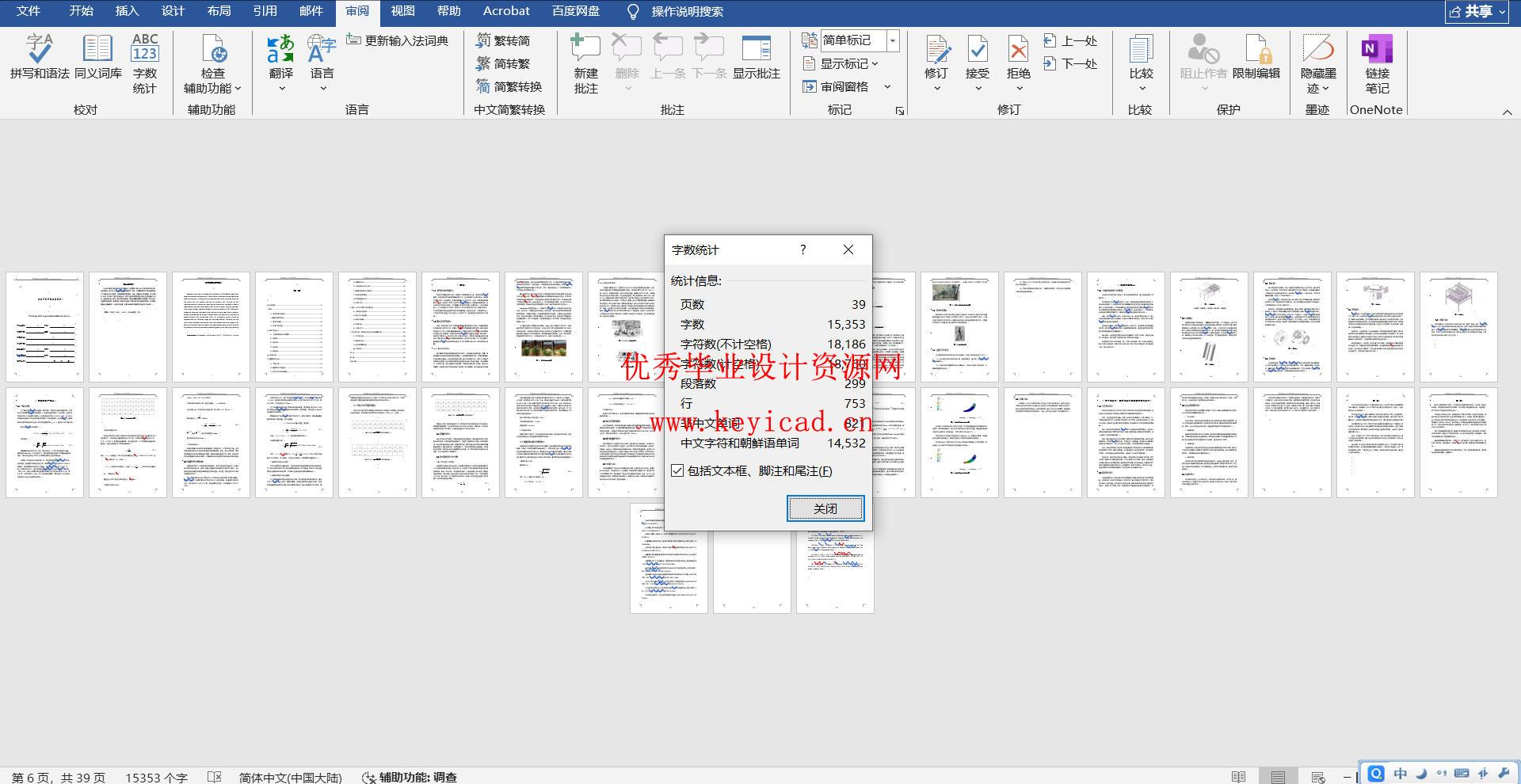Open the IME wrench settings icon
The width and height of the screenshot is (1521, 784).
point(1503,774)
